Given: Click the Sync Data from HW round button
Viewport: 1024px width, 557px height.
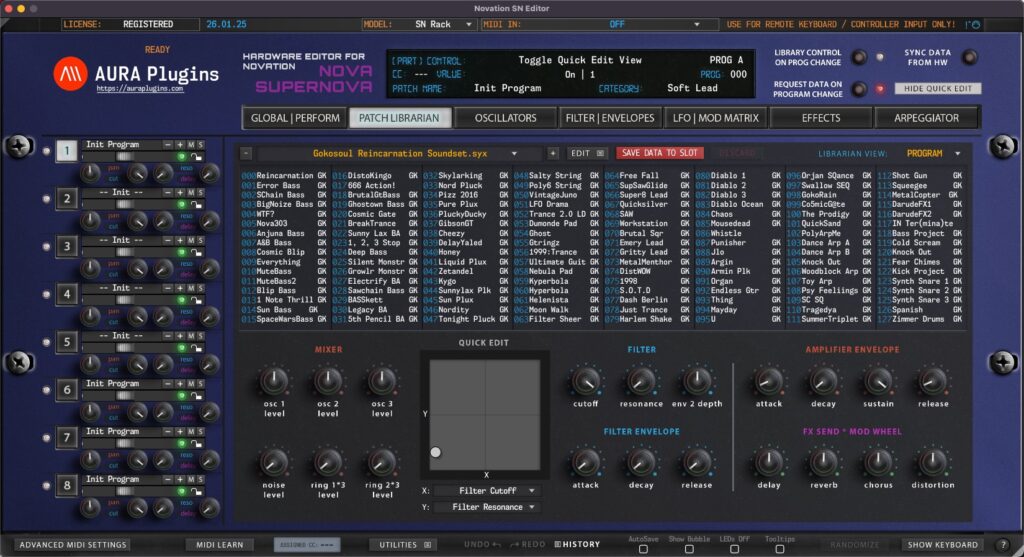Looking at the screenshot, I should click(970, 57).
